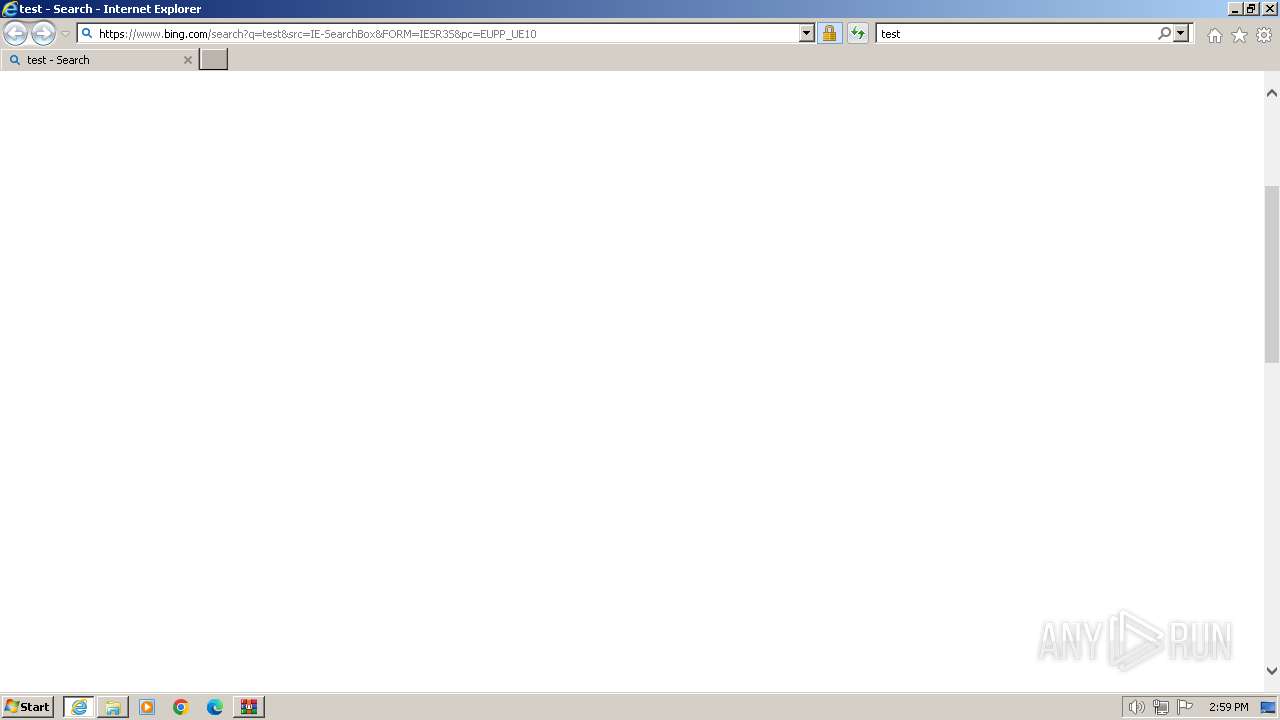Screen dimensions: 1280x720
Task: Launch Microsoft Edge from the taskbar
Action: click(215, 707)
